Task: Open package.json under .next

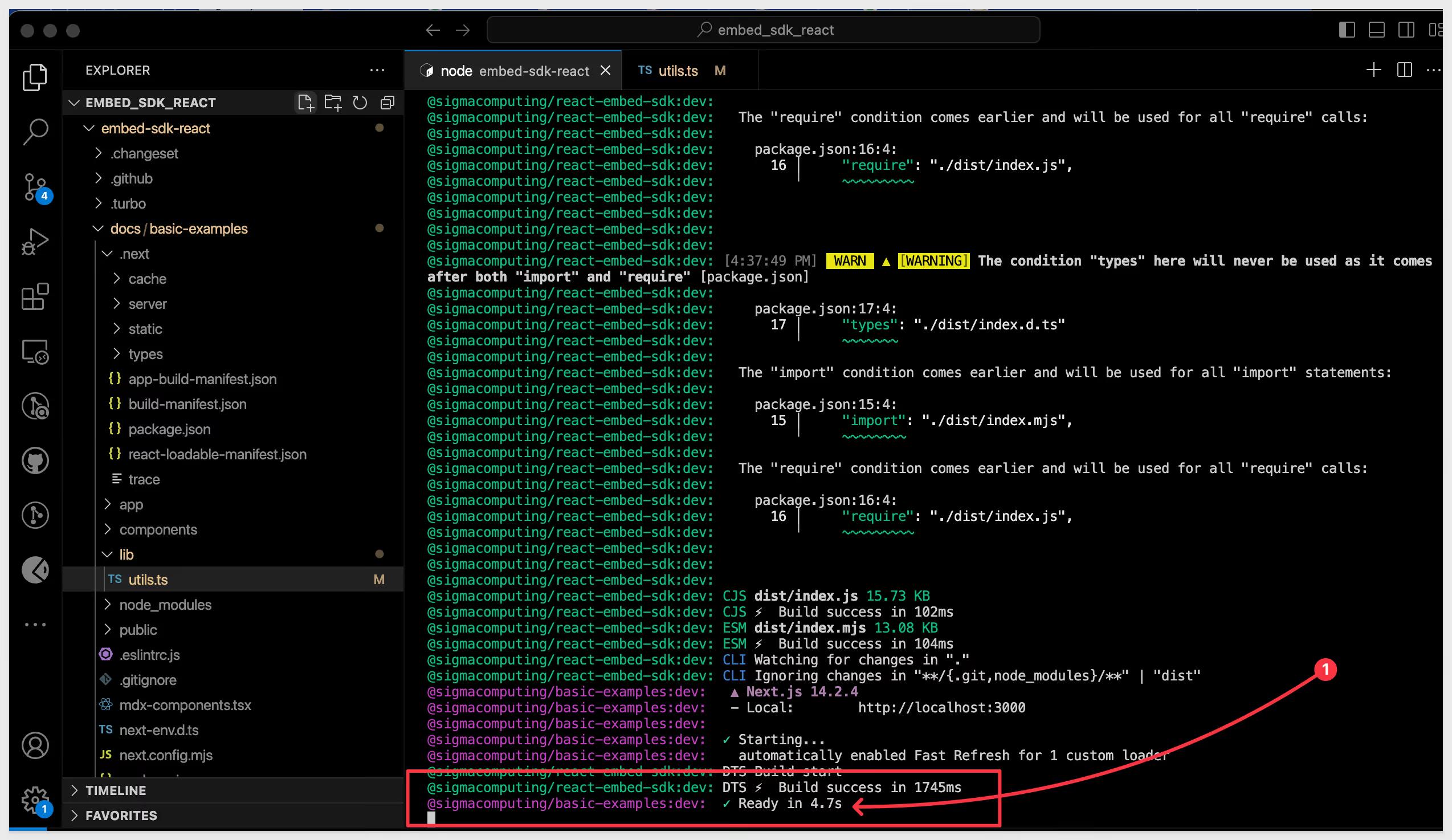Action: point(233,429)
